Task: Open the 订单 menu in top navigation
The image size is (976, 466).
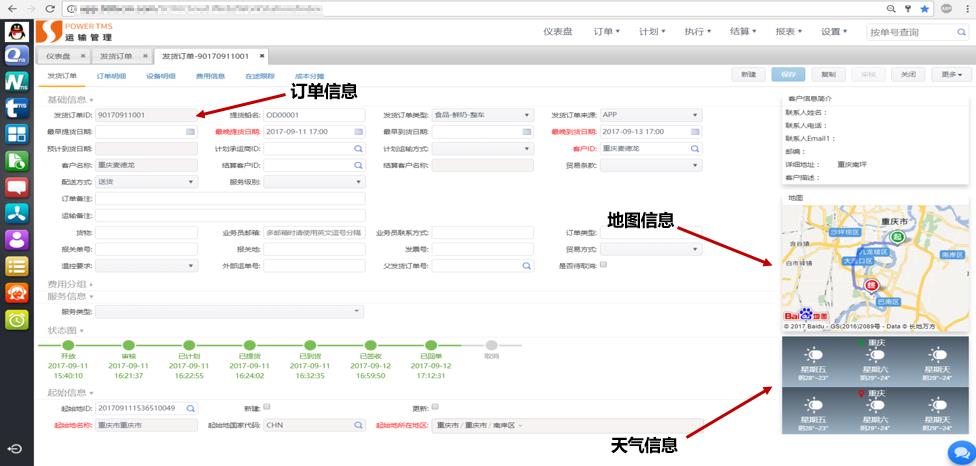Action: click(606, 32)
